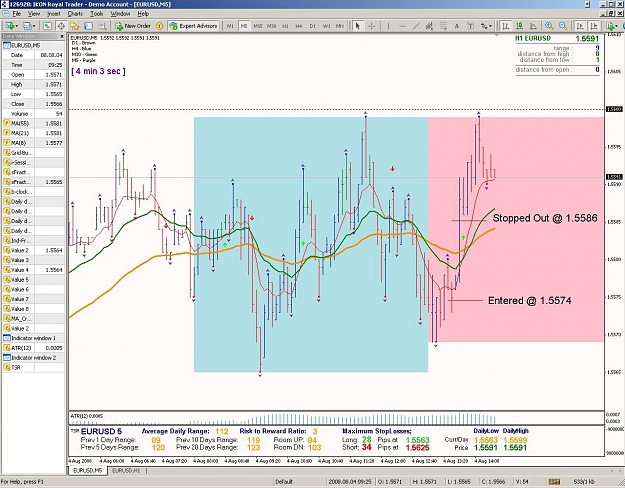Viewport: 625px width, 488px height.
Task: Toggle chart Auto Scroll
Action: tap(580, 26)
